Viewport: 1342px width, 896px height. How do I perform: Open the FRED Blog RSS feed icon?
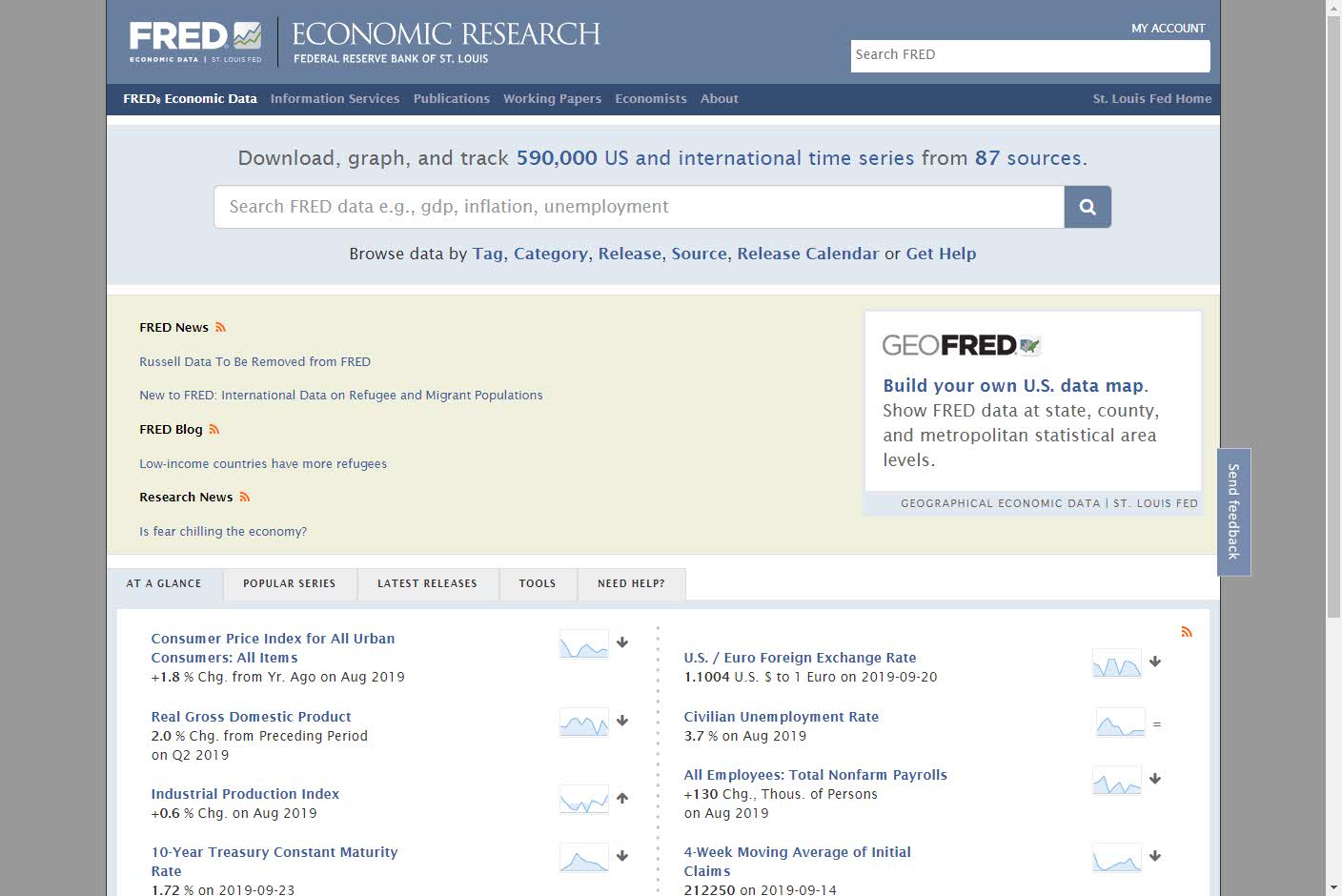tap(214, 429)
